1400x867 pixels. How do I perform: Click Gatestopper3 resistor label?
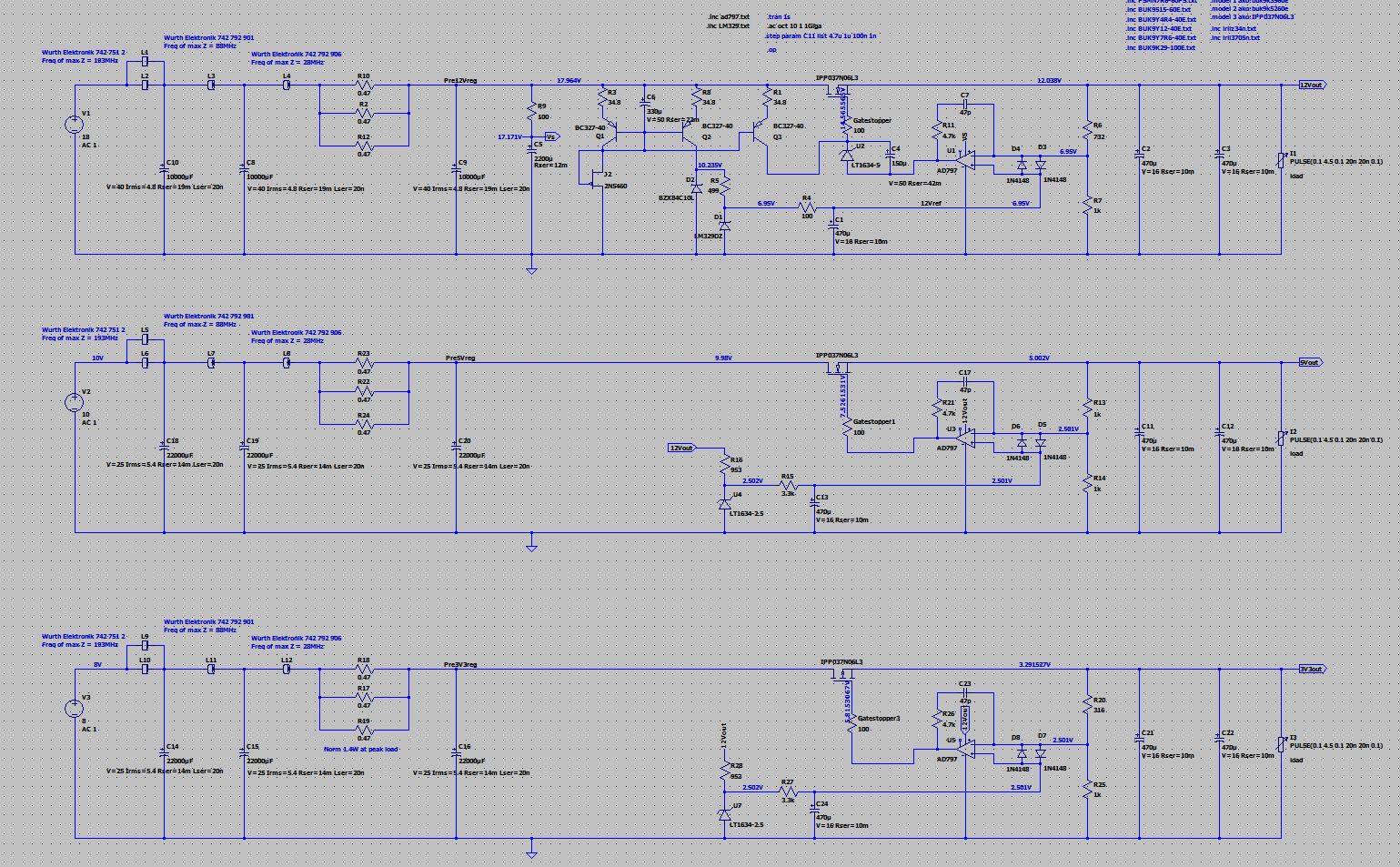879,718
